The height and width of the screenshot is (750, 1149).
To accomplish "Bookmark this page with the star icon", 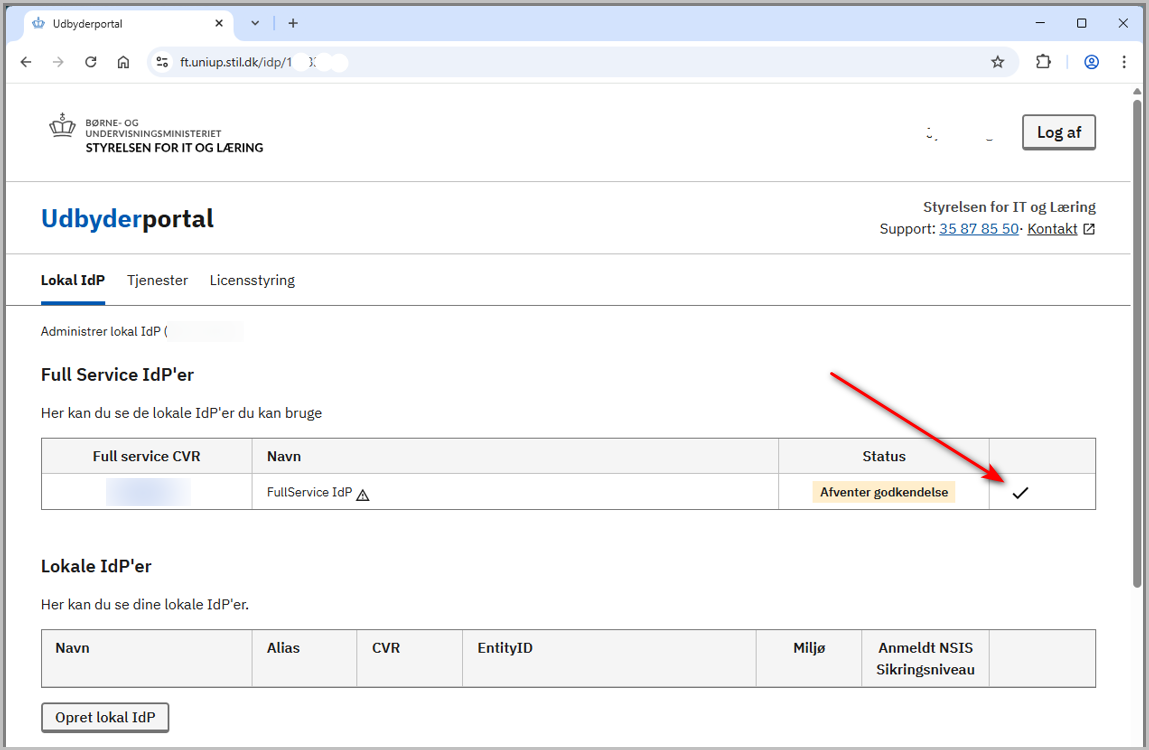I will pyautogui.click(x=997, y=62).
